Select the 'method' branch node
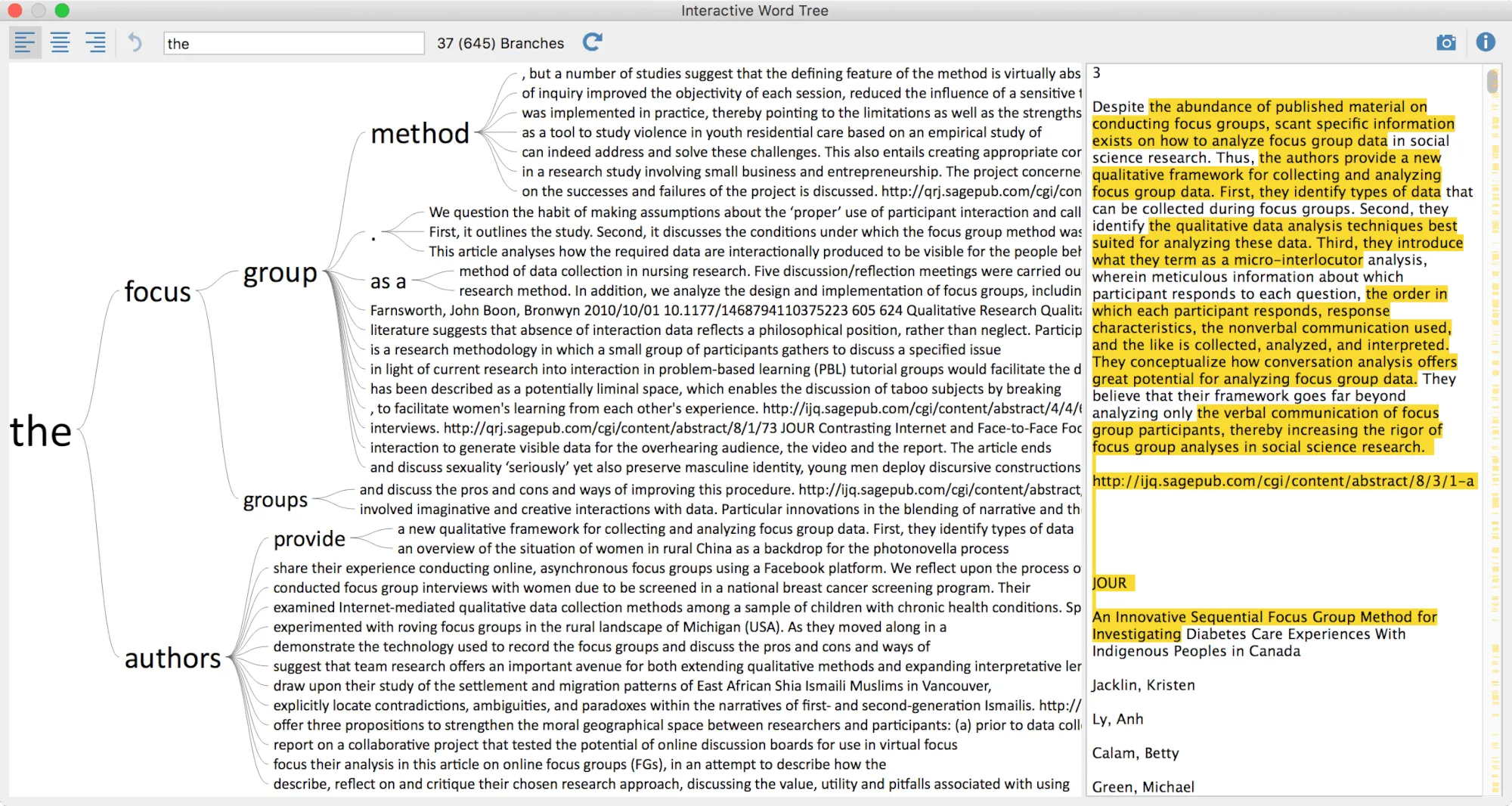 pyautogui.click(x=420, y=133)
